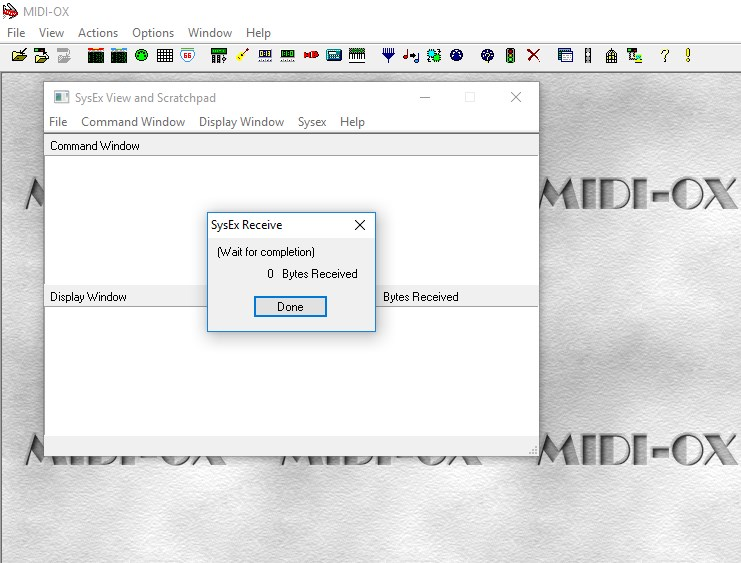
Task: Open the blue-topped monitor window icon
Action: (x=119, y=55)
